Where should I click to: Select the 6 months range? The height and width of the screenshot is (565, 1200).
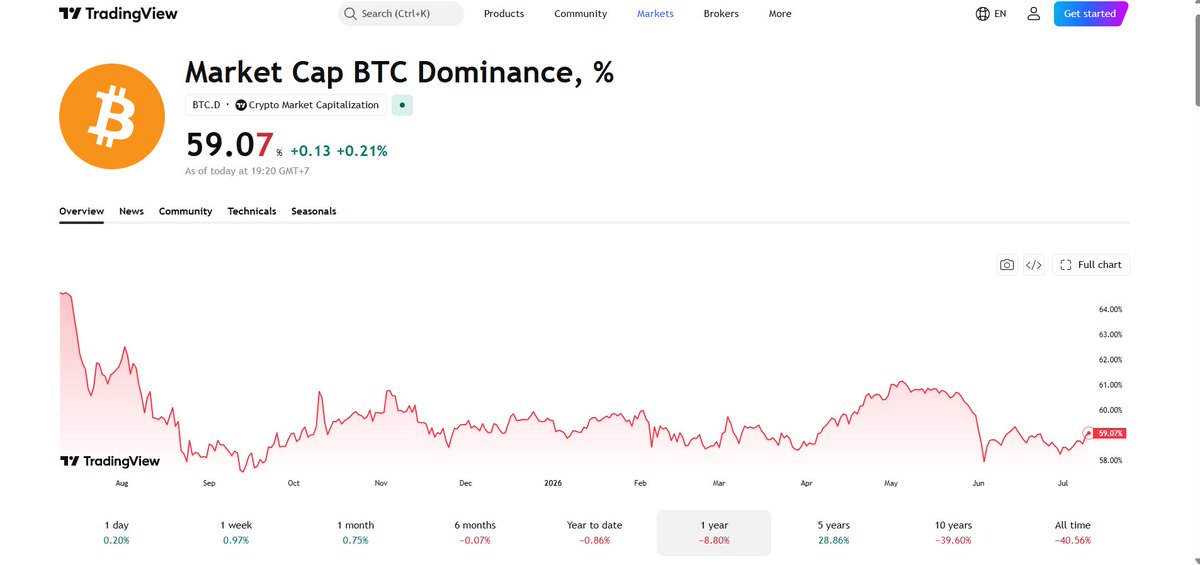(x=474, y=532)
